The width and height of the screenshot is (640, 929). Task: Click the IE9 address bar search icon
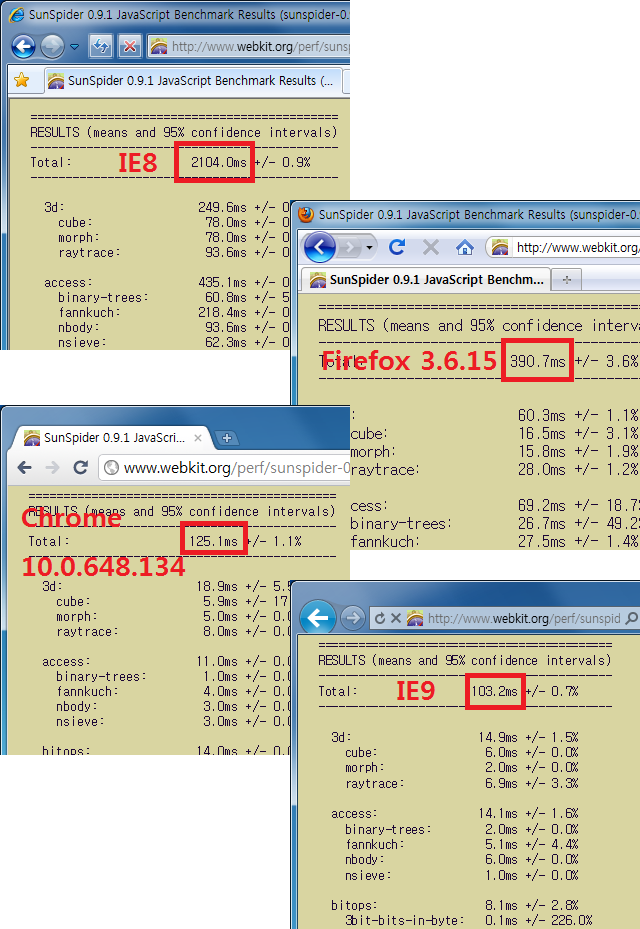coord(632,619)
